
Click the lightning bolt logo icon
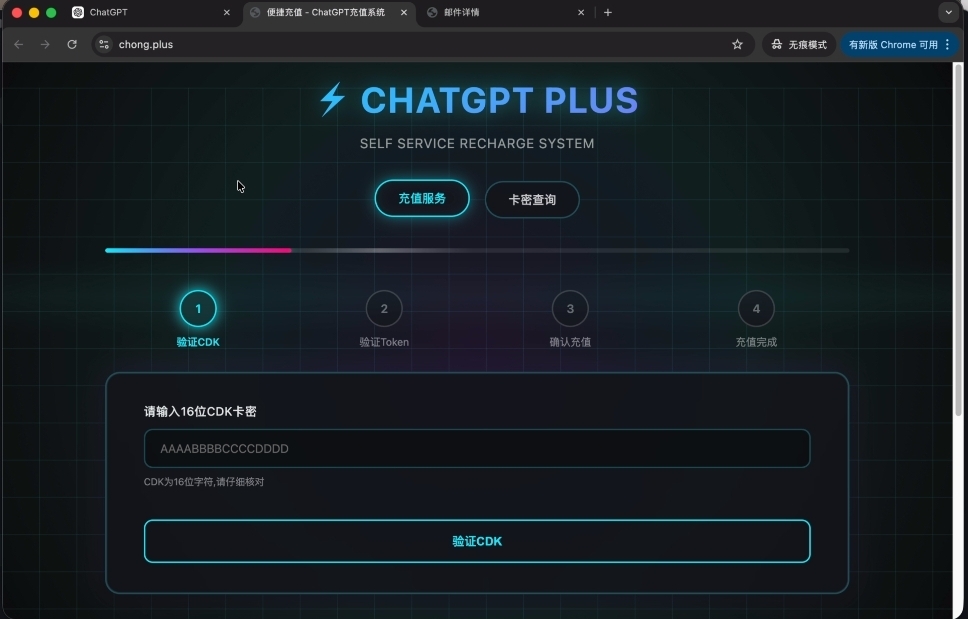pos(332,100)
